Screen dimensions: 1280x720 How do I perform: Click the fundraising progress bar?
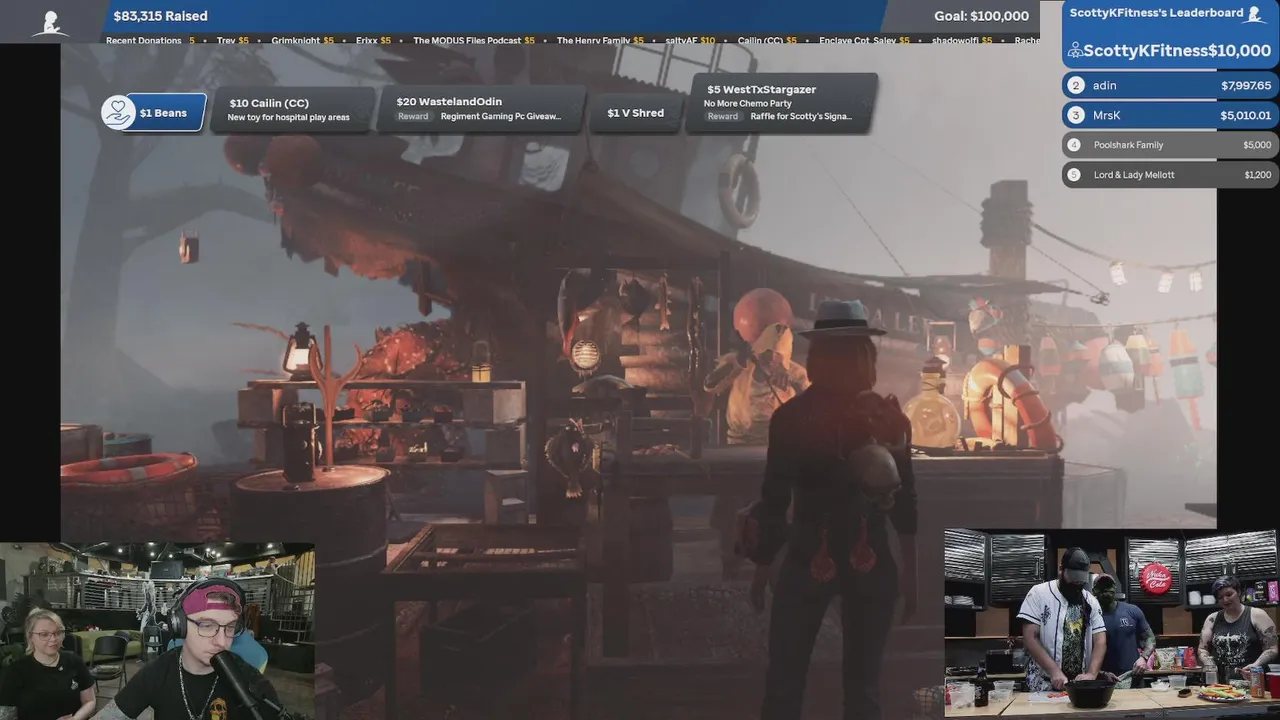click(x=495, y=16)
